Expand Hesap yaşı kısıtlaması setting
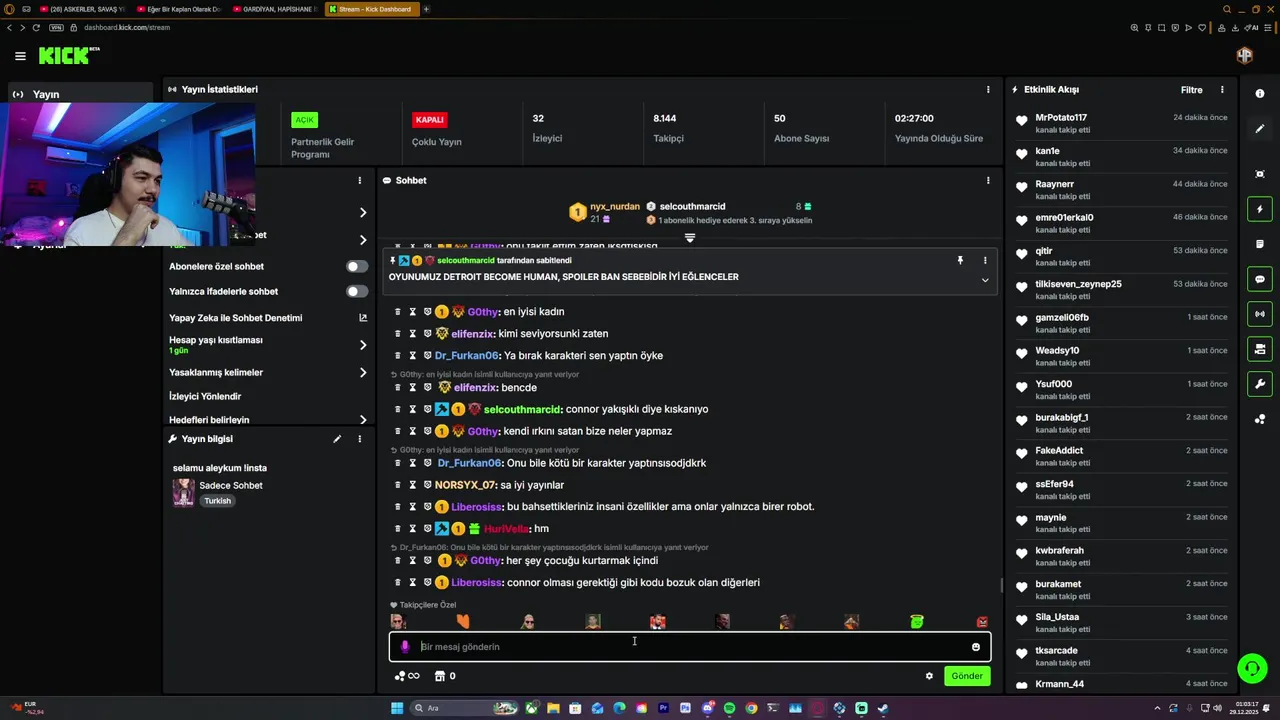 pos(363,345)
